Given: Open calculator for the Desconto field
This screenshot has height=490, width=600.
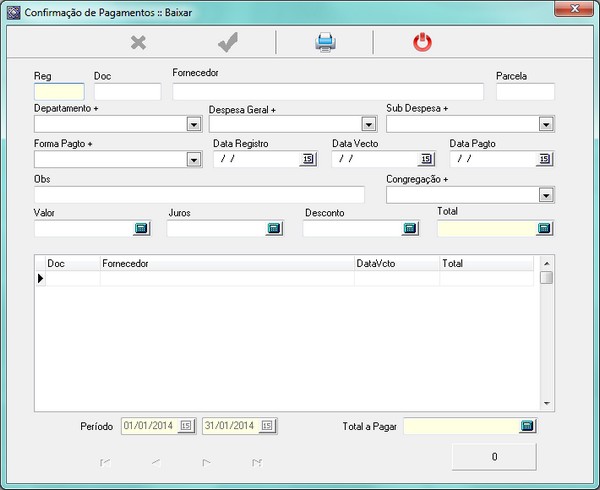Looking at the screenshot, I should 410,228.
